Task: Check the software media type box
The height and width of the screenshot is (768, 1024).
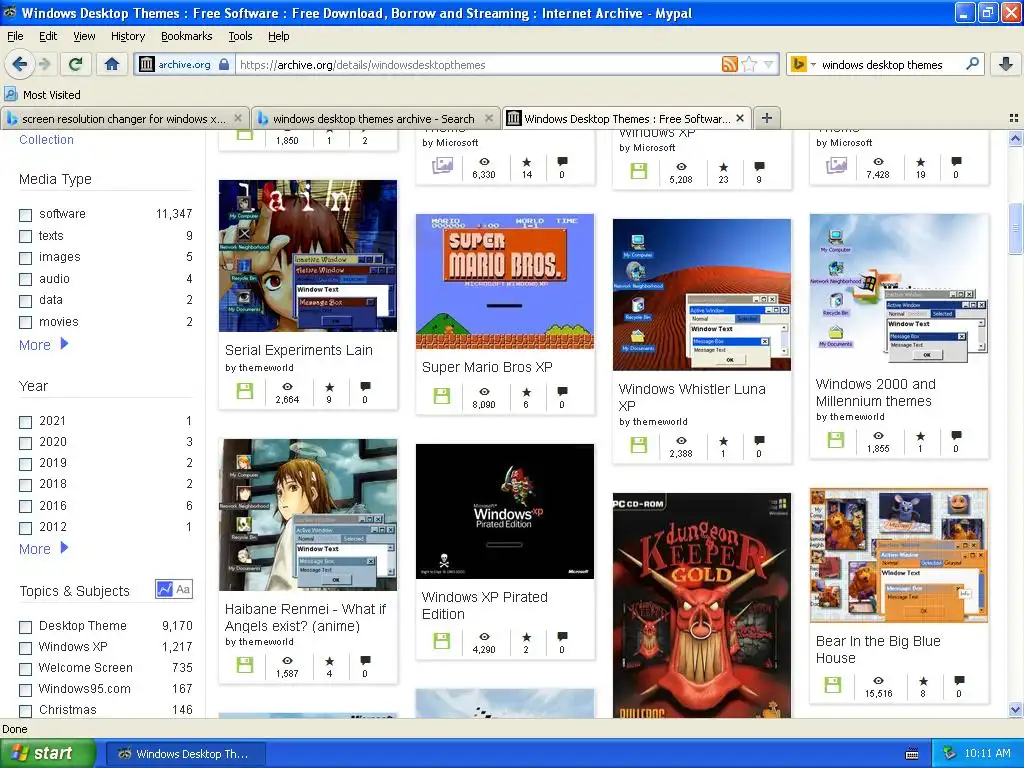Action: [25, 214]
